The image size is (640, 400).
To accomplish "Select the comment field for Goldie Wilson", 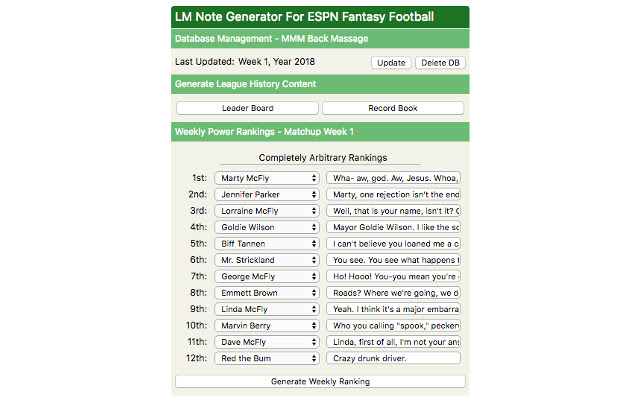I will pyautogui.click(x=393, y=227).
